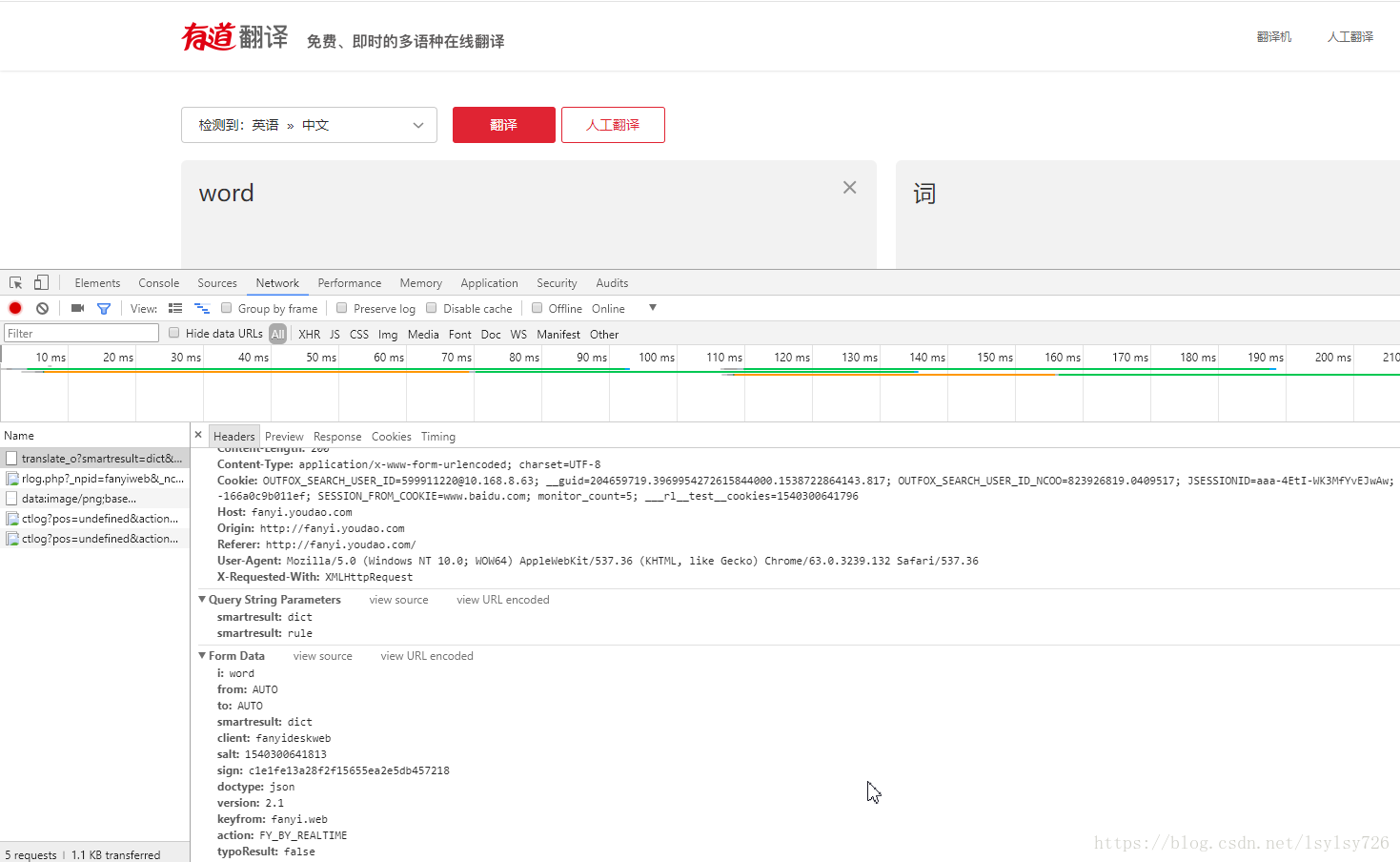Filter requests by JS
The width and height of the screenshot is (1400, 862).
(x=335, y=335)
